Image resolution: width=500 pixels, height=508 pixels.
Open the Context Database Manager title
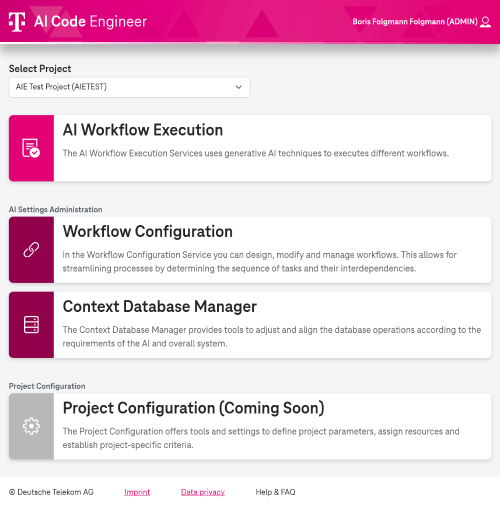coord(160,306)
